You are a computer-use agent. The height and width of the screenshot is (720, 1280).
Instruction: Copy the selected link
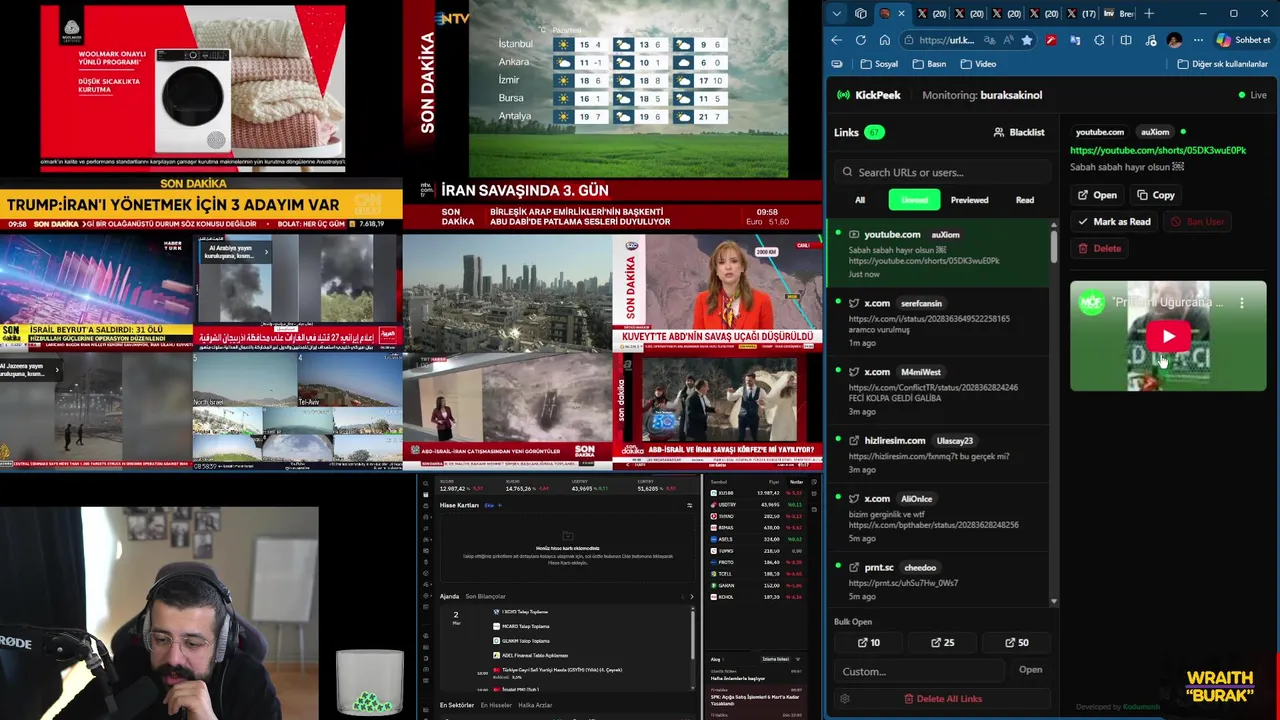tap(1155, 195)
